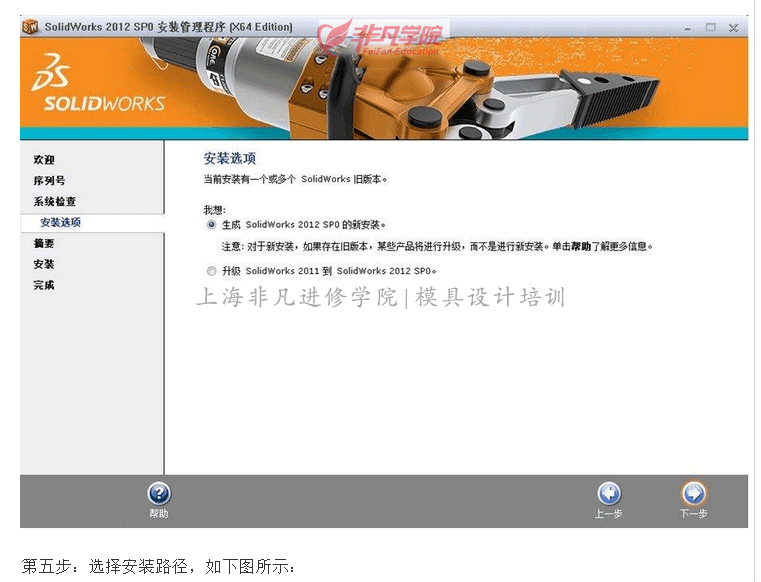
Task: Click the 上一步 label text
Action: [x=609, y=514]
